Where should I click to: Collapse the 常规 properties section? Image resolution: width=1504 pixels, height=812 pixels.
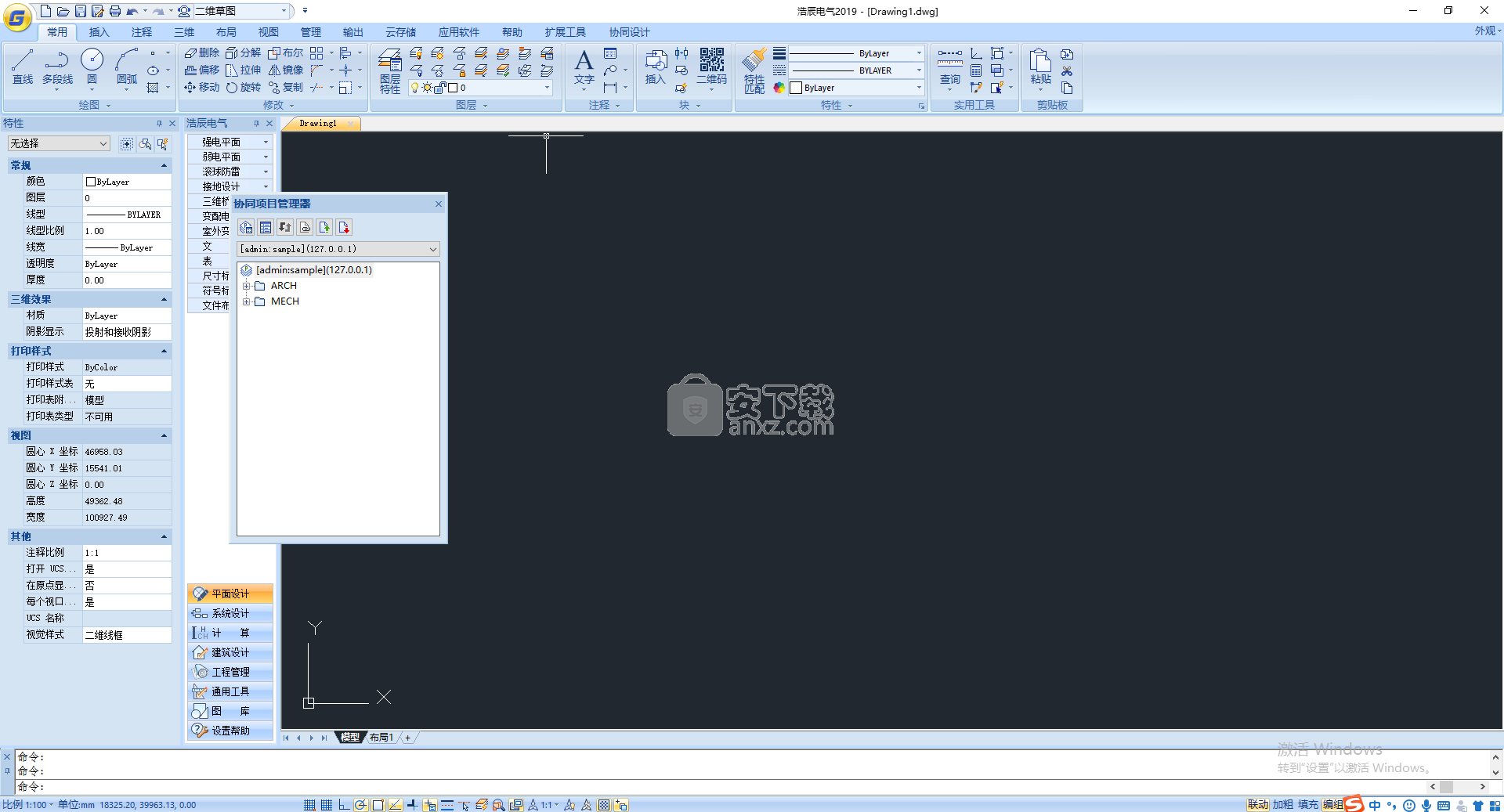click(x=164, y=165)
